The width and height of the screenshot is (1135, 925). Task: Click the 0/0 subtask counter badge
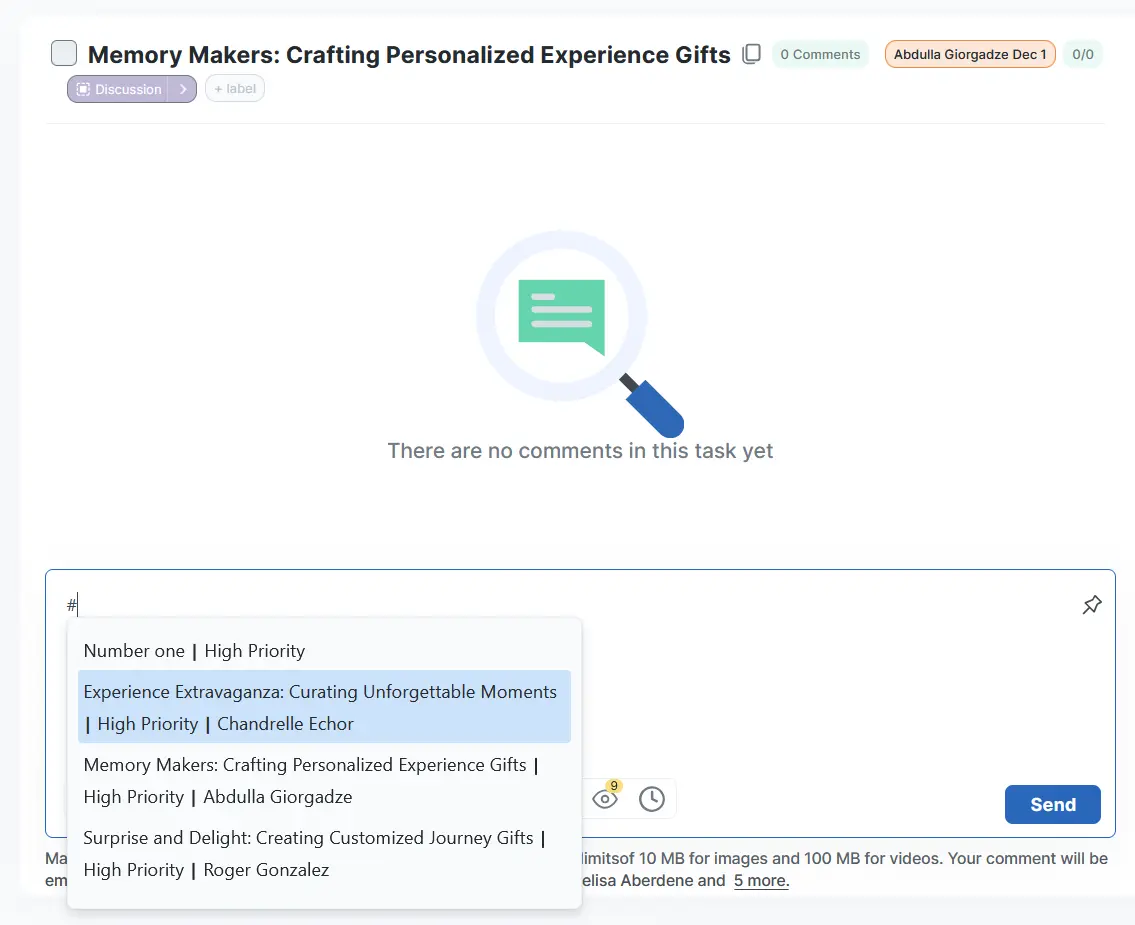point(1082,54)
